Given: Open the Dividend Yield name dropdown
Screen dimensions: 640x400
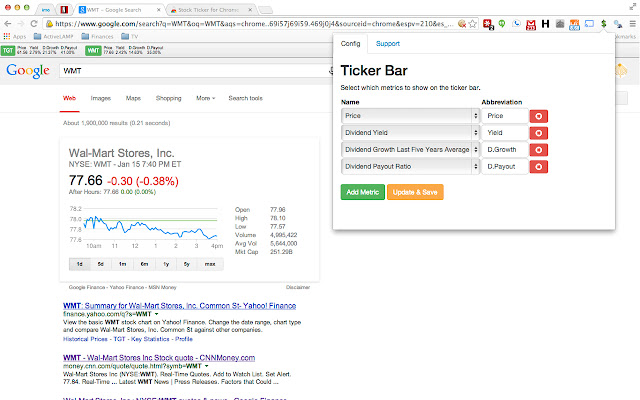Looking at the screenshot, I should coord(410,133).
